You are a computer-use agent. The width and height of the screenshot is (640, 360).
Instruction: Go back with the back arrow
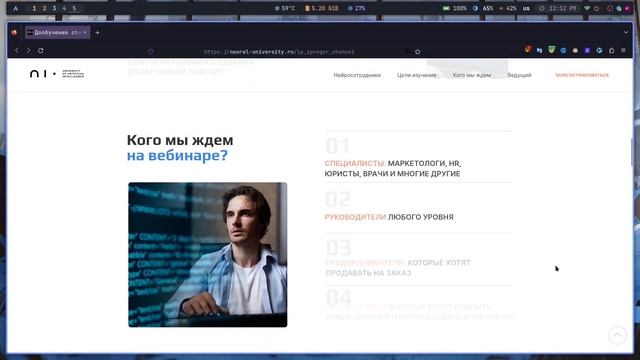point(17,51)
